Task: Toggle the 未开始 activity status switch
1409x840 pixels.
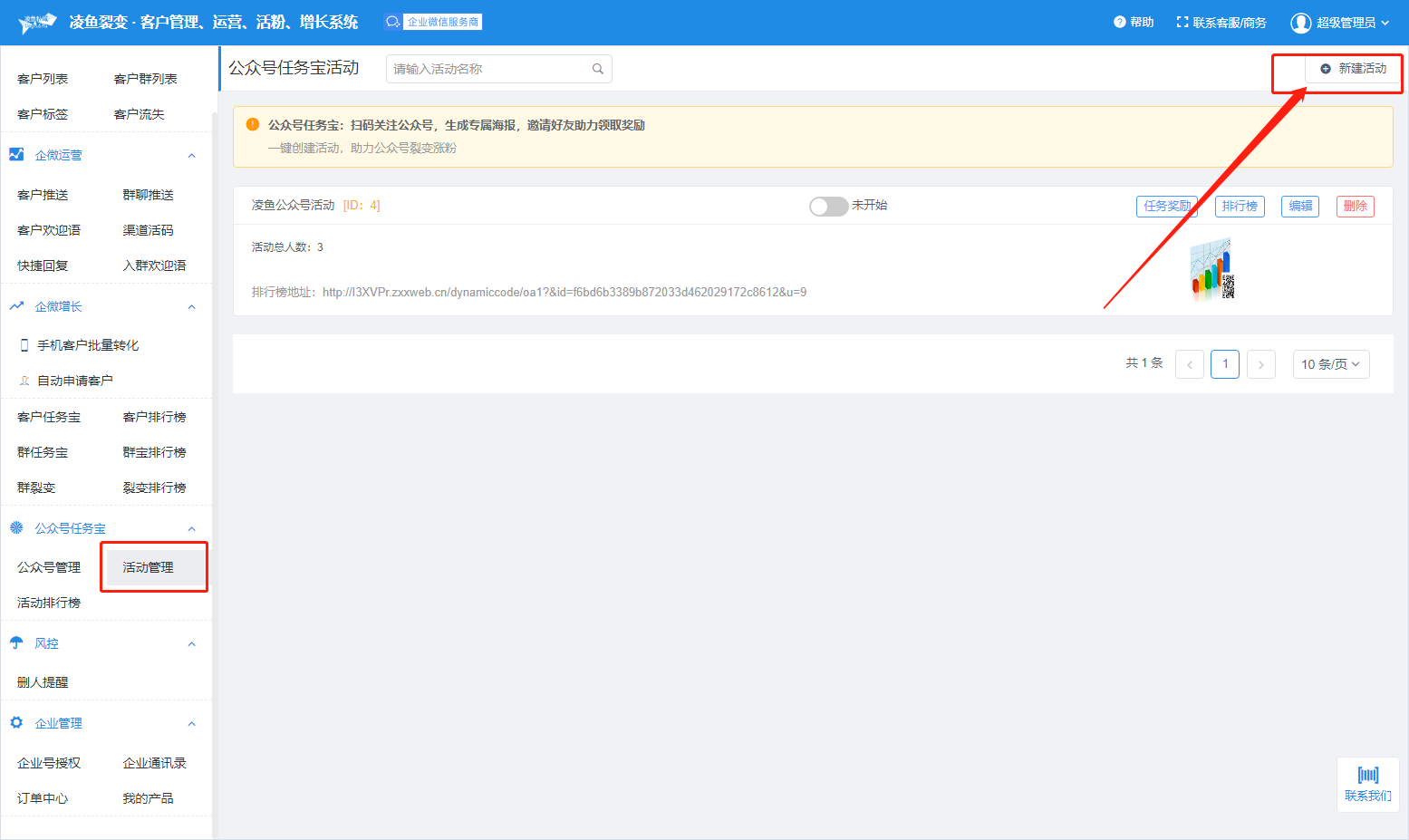Action: pos(828,206)
